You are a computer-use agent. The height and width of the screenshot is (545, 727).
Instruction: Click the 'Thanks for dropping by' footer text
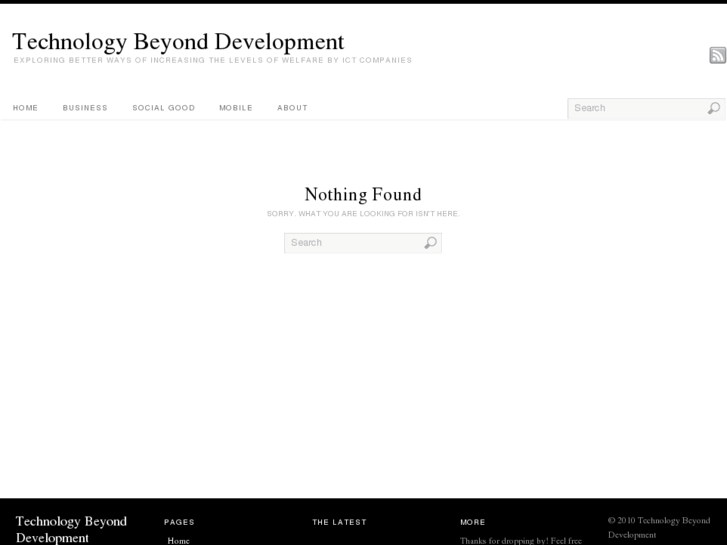[x=521, y=541]
